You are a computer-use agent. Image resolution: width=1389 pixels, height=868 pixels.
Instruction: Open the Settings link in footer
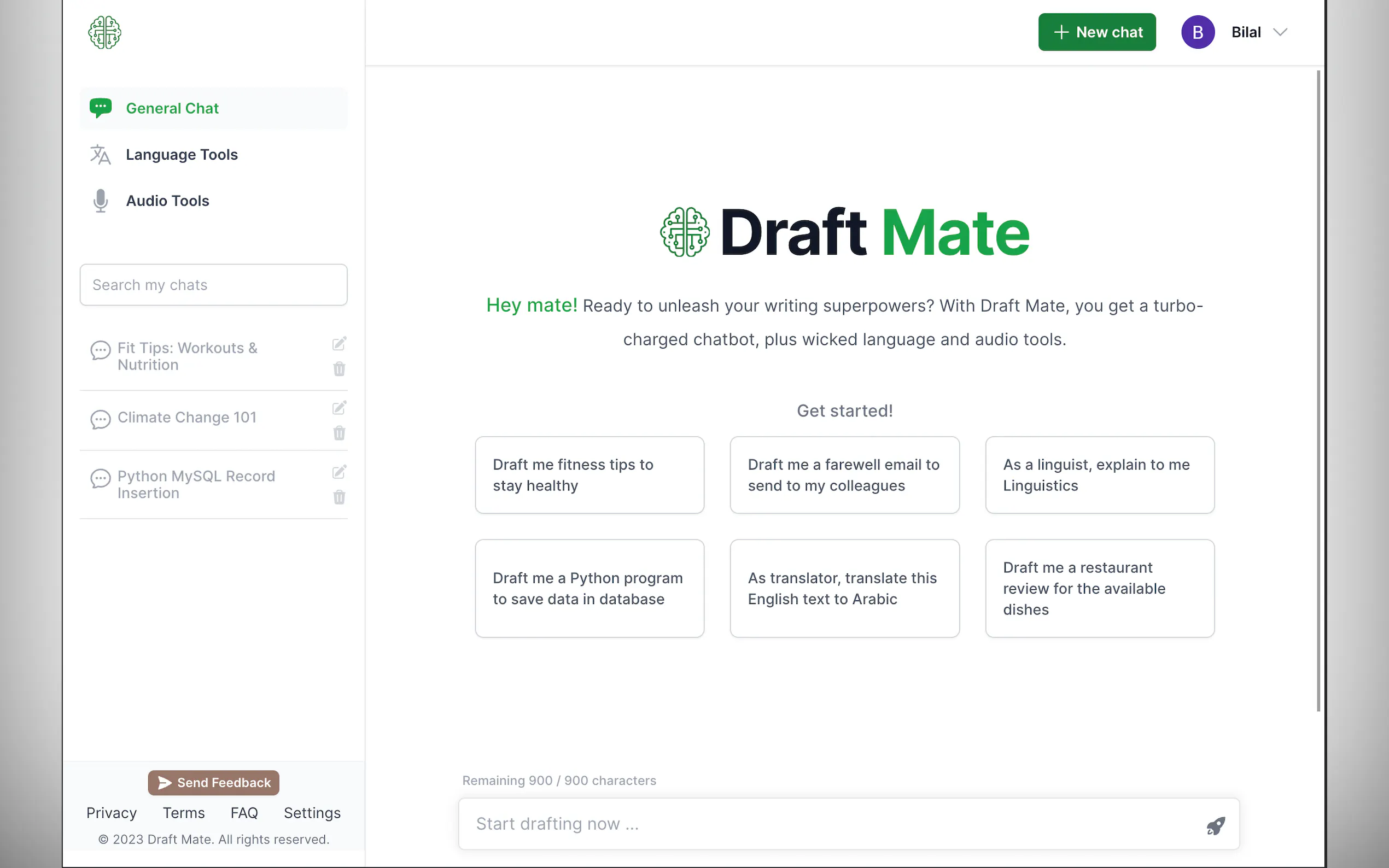[x=312, y=813]
